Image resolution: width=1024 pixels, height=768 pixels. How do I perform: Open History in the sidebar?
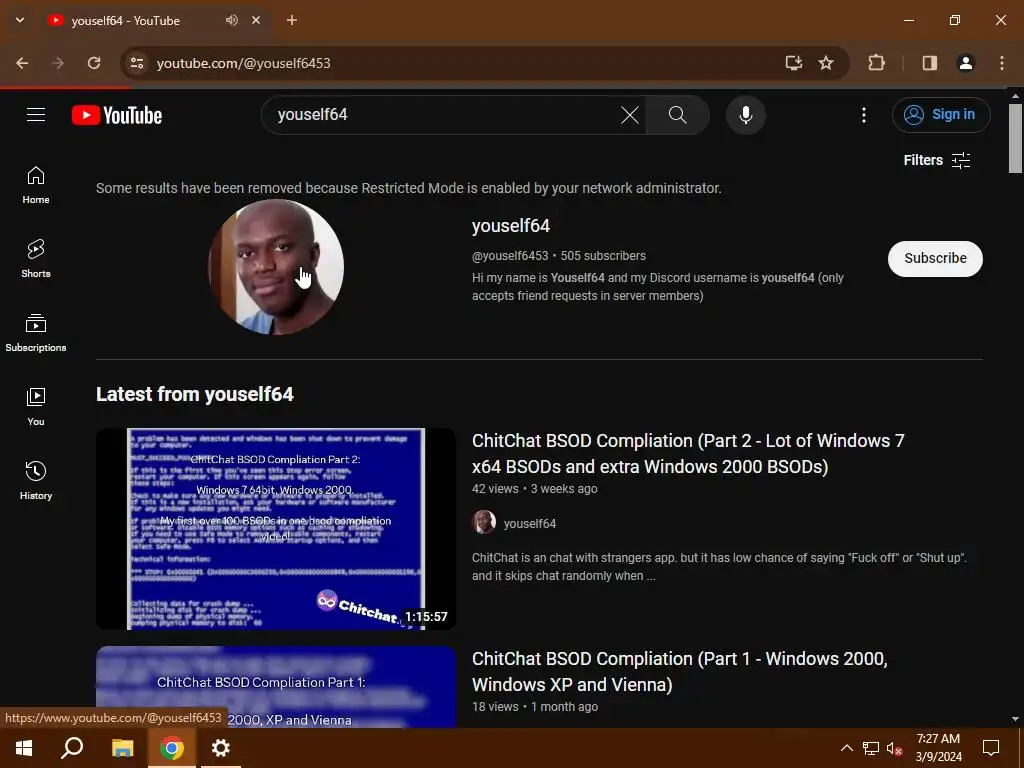36,480
